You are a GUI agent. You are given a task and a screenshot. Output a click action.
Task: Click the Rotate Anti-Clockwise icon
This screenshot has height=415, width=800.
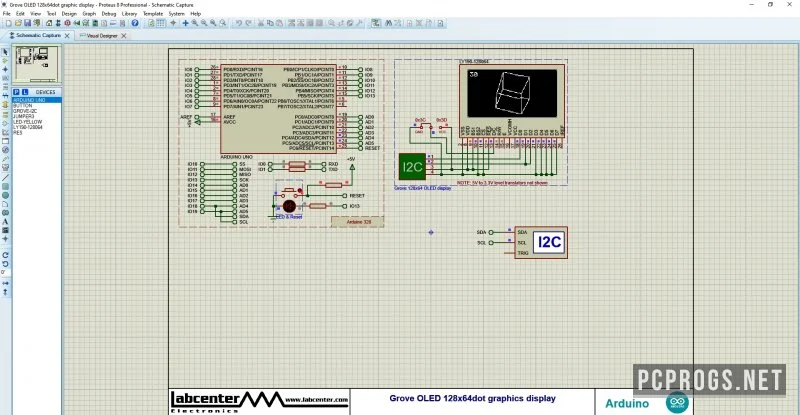5,263
